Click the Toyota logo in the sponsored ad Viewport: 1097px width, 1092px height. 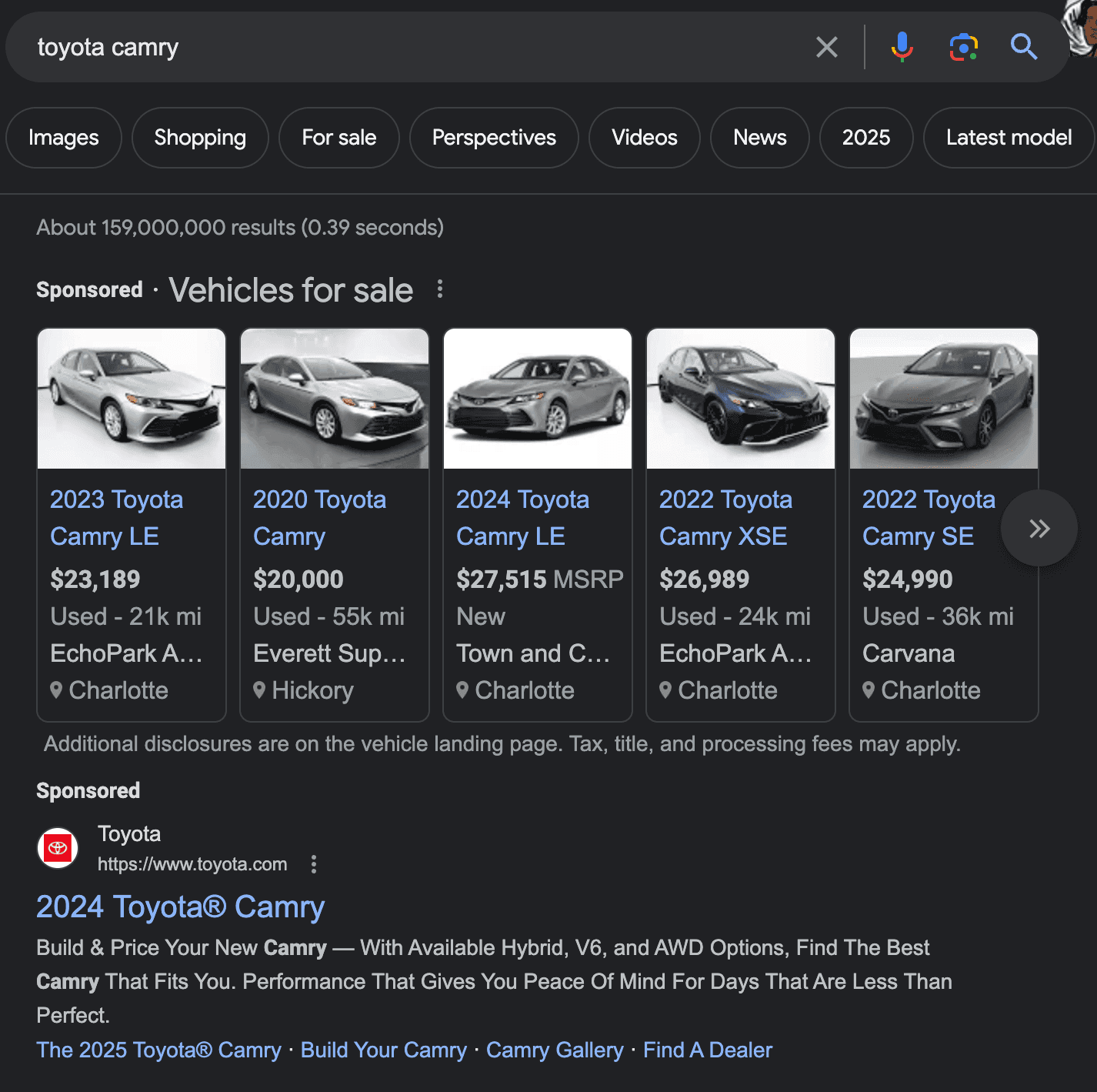pyautogui.click(x=58, y=848)
